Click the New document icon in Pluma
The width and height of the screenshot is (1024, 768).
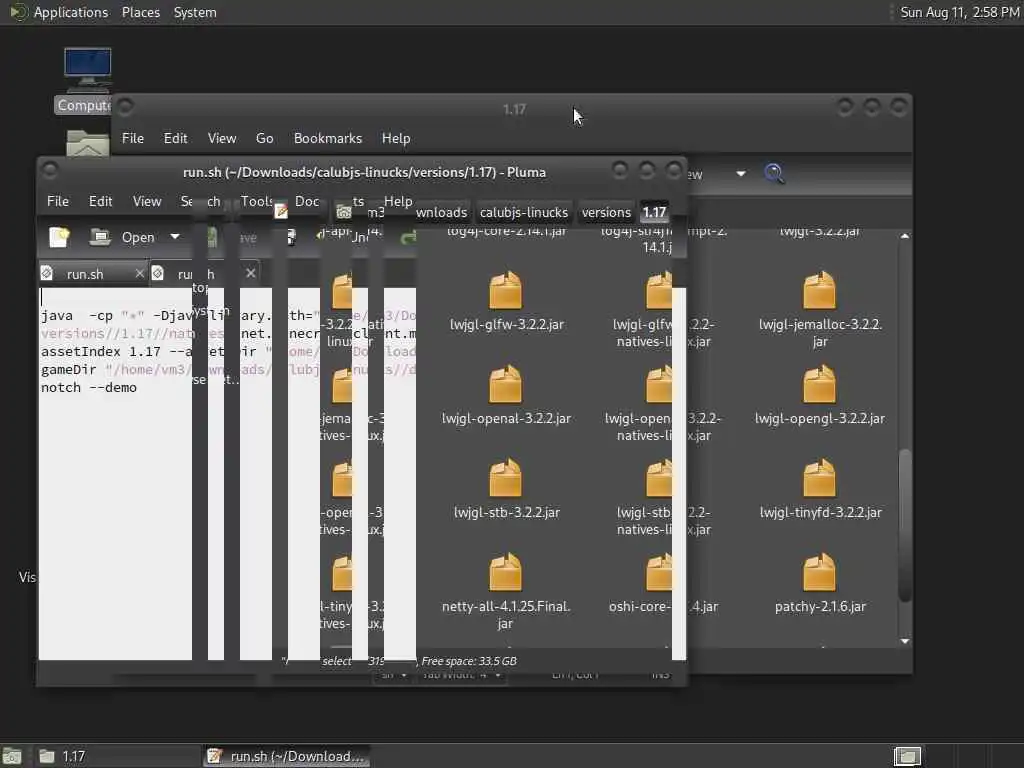click(x=59, y=237)
